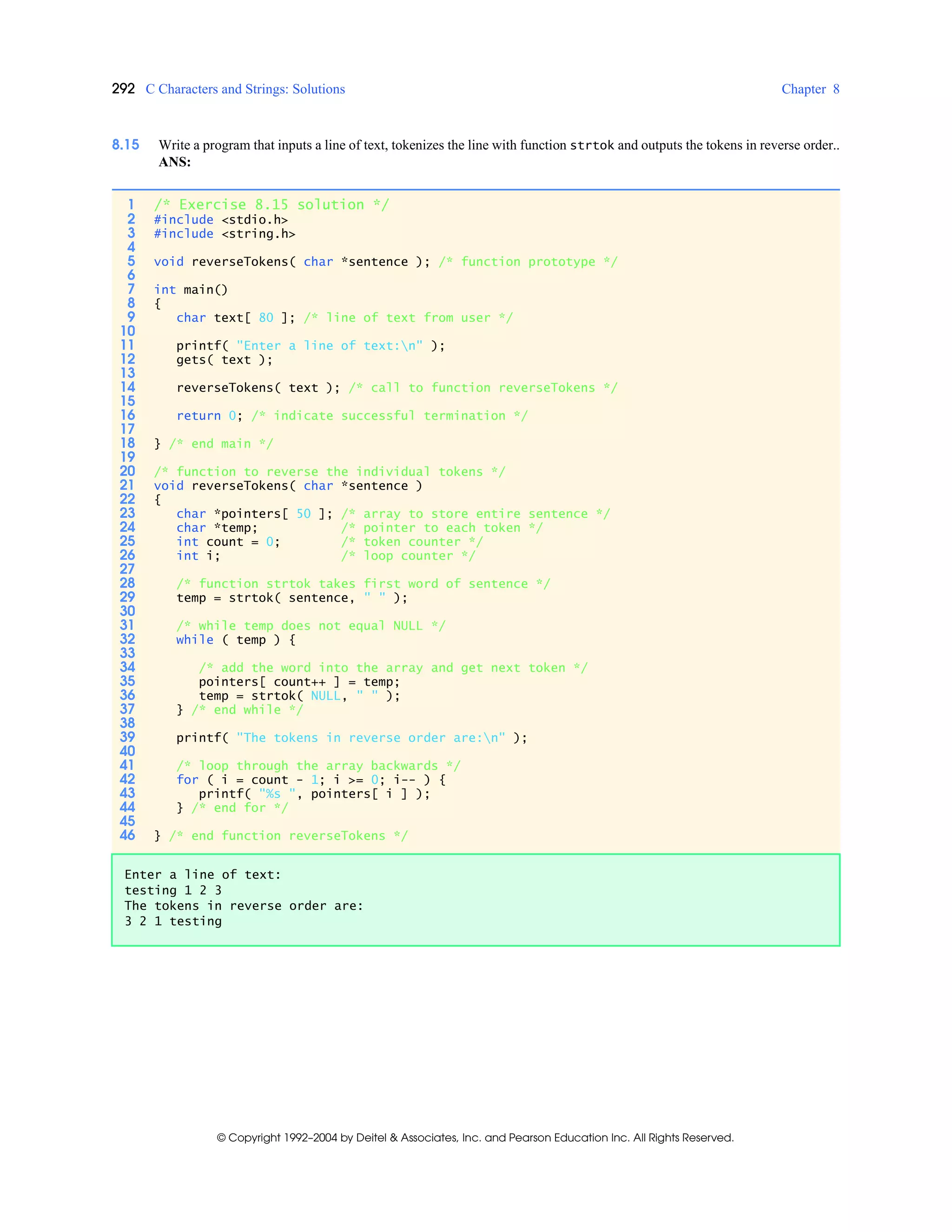Click output line '3 2 1 testing'
Viewport: 952px width, 1232px height.
[173, 921]
